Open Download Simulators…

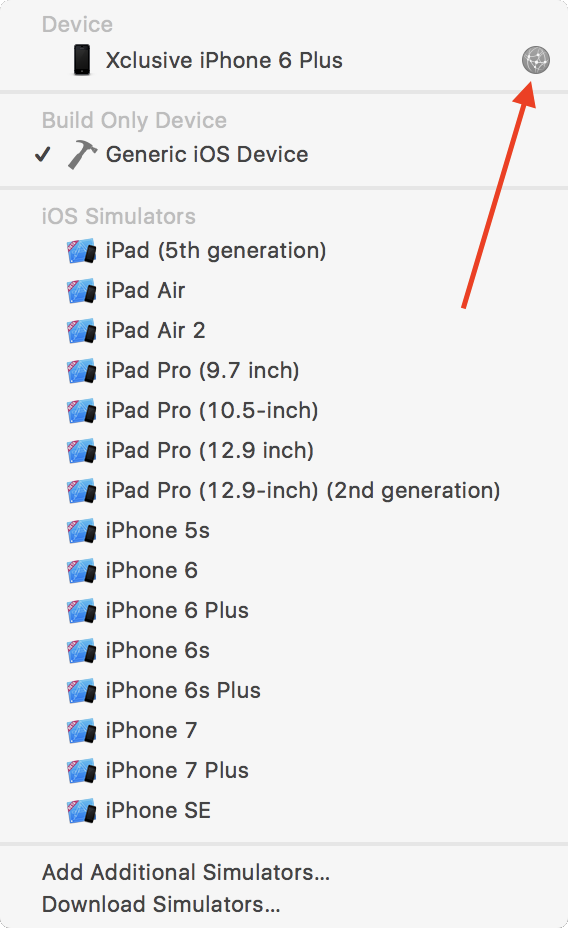point(161,904)
